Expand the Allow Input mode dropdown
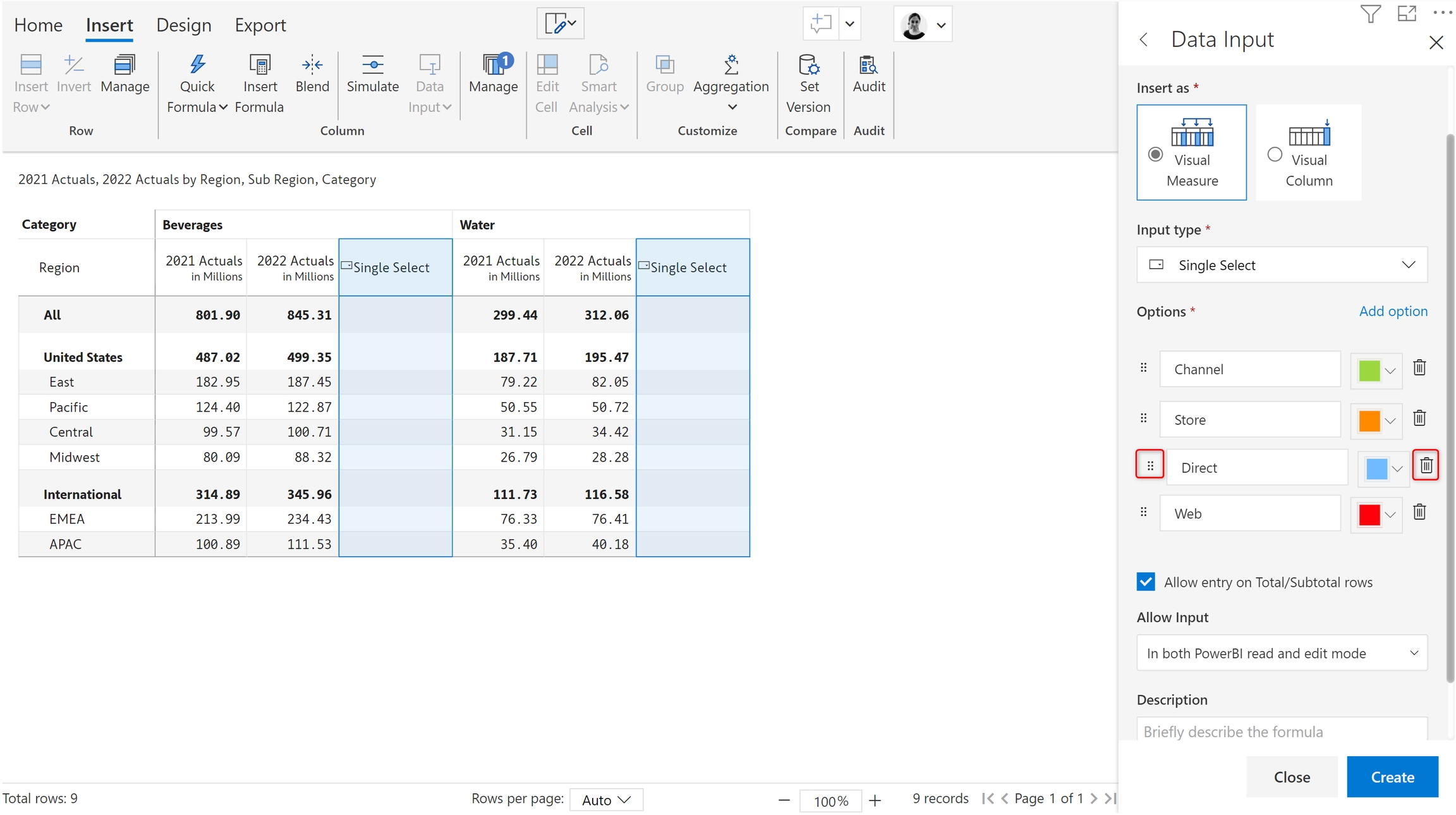 point(1282,653)
